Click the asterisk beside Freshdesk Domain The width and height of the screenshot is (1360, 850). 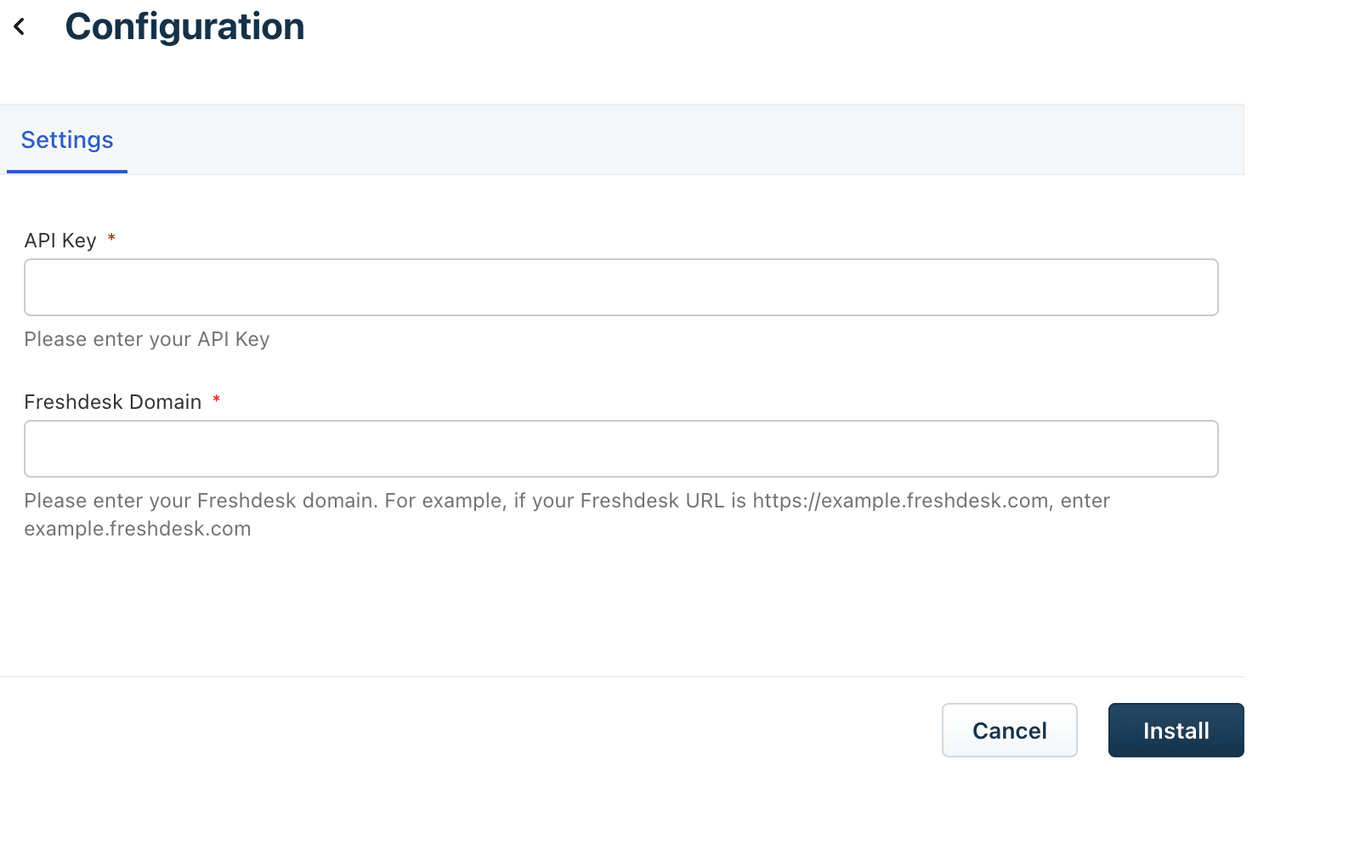[216, 400]
